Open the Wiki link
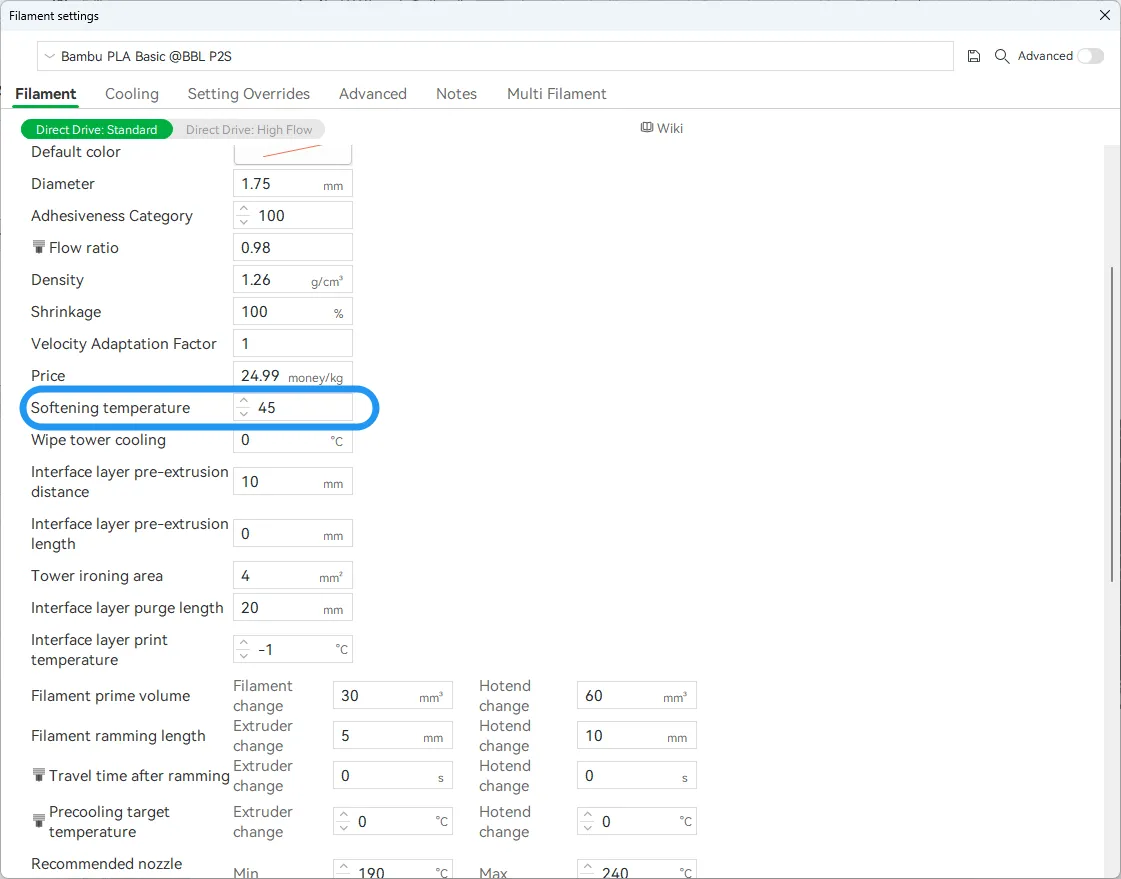 [662, 128]
